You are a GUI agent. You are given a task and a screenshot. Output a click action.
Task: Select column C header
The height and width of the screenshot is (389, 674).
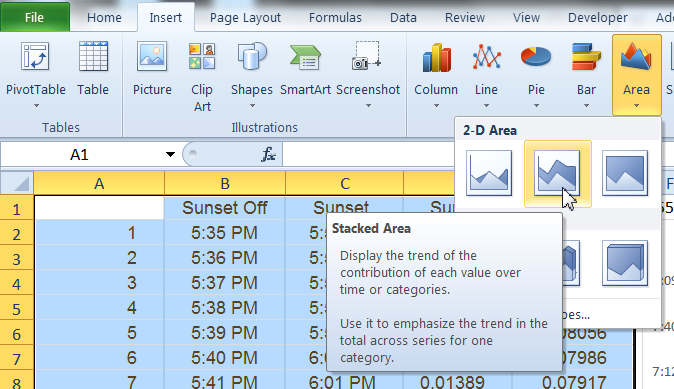(x=345, y=184)
